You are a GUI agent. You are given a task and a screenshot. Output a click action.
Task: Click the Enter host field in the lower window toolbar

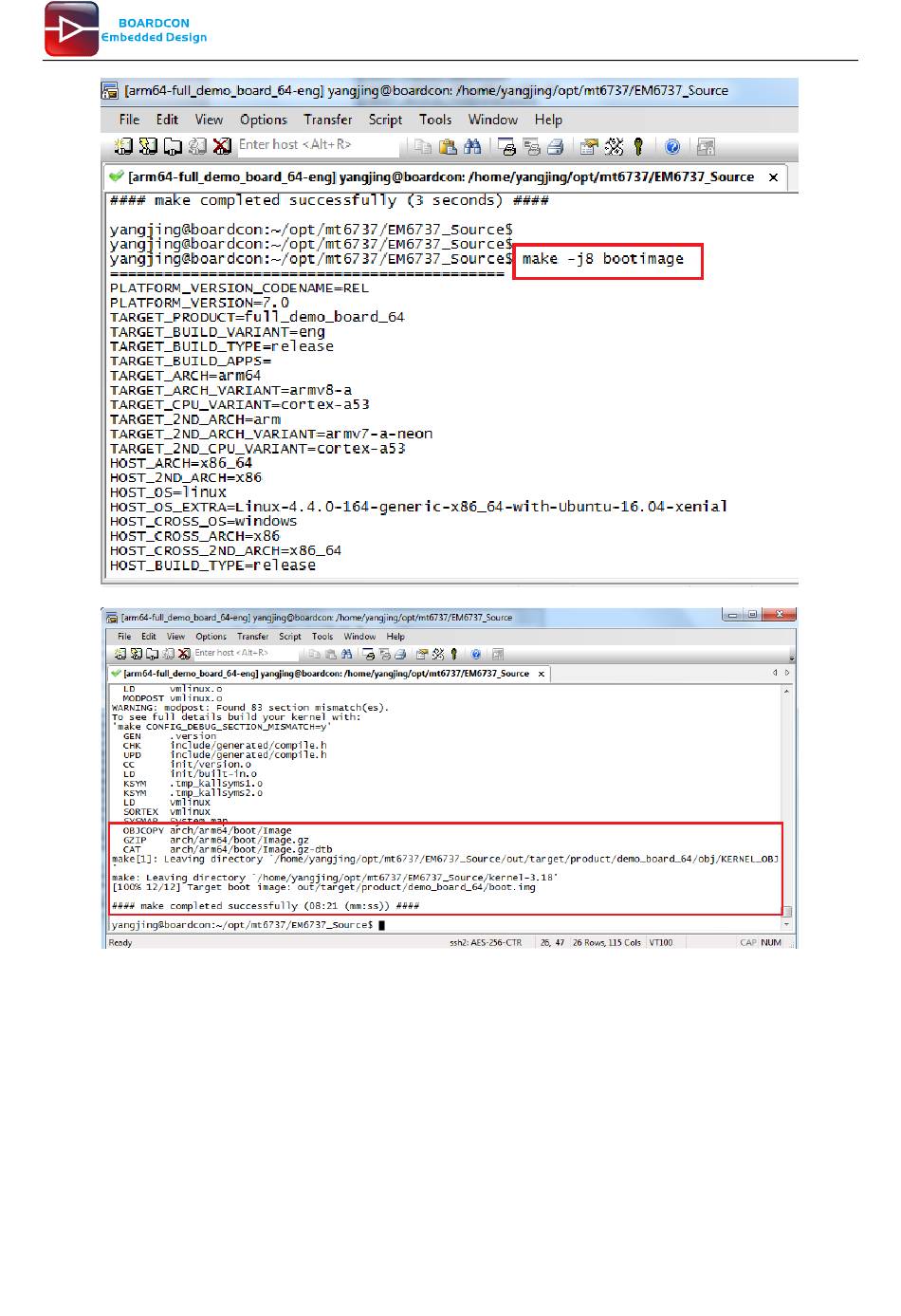click(x=246, y=654)
